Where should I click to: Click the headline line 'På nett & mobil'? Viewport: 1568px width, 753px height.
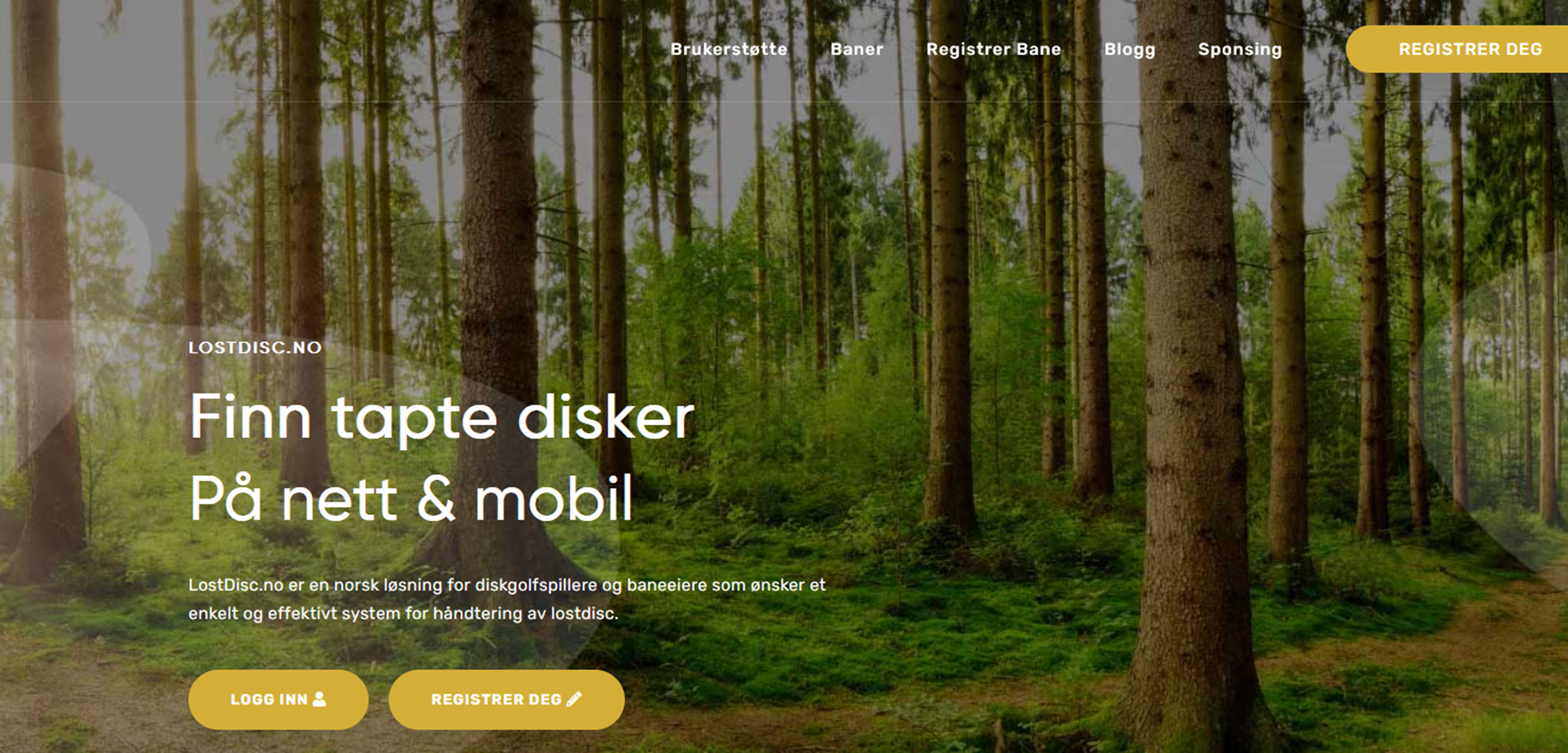411,499
